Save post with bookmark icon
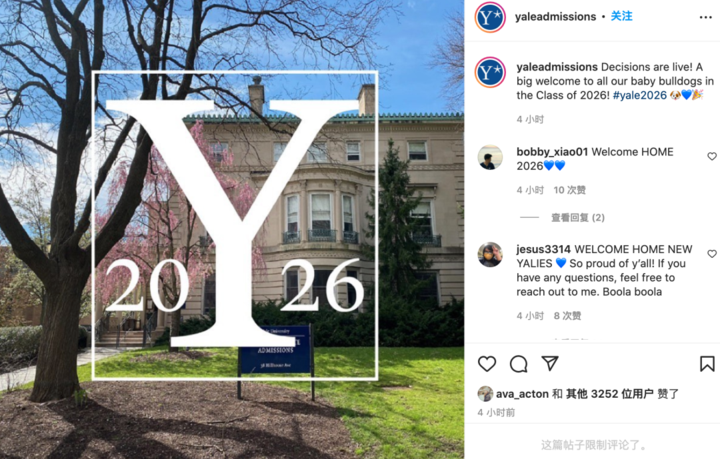 click(x=707, y=364)
